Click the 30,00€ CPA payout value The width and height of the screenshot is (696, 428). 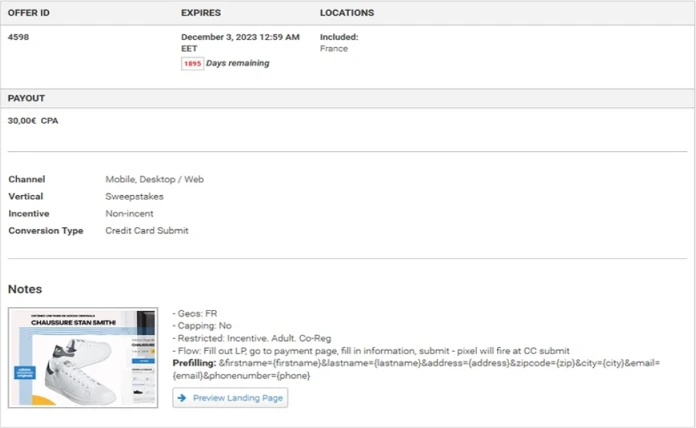(x=33, y=121)
